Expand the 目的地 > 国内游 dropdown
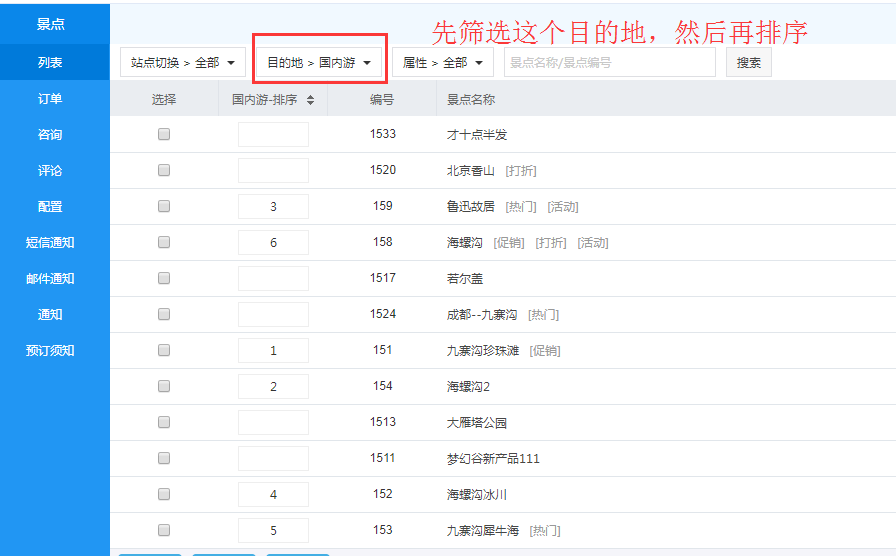 click(319, 62)
